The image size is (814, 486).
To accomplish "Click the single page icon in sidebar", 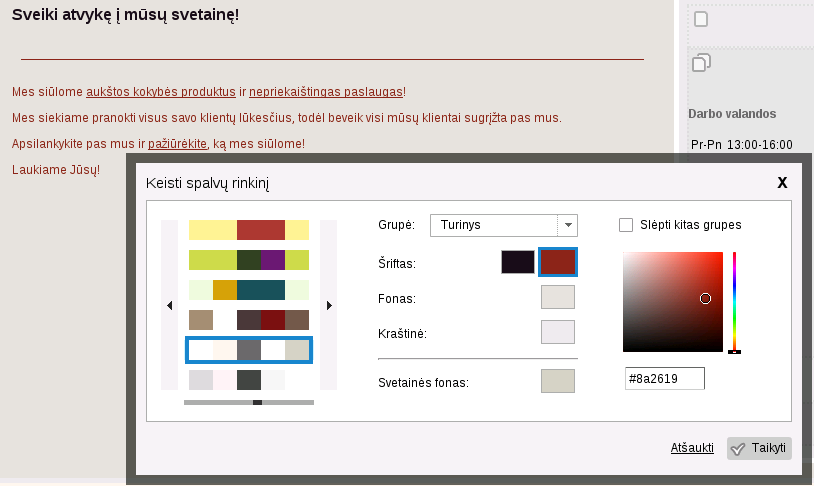I will point(701,19).
